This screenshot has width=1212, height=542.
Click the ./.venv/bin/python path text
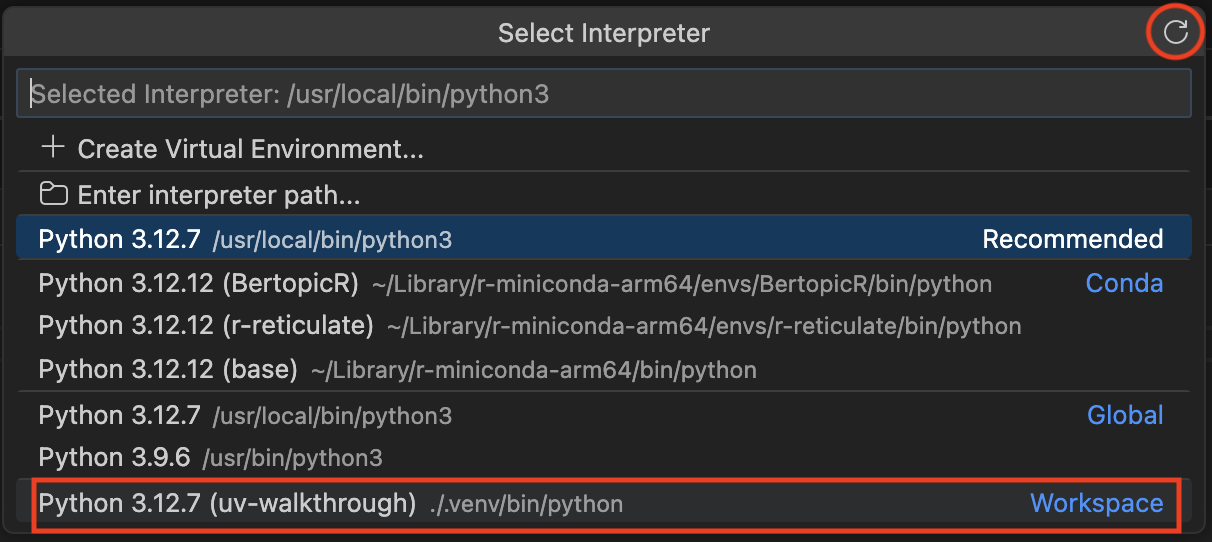point(525,505)
